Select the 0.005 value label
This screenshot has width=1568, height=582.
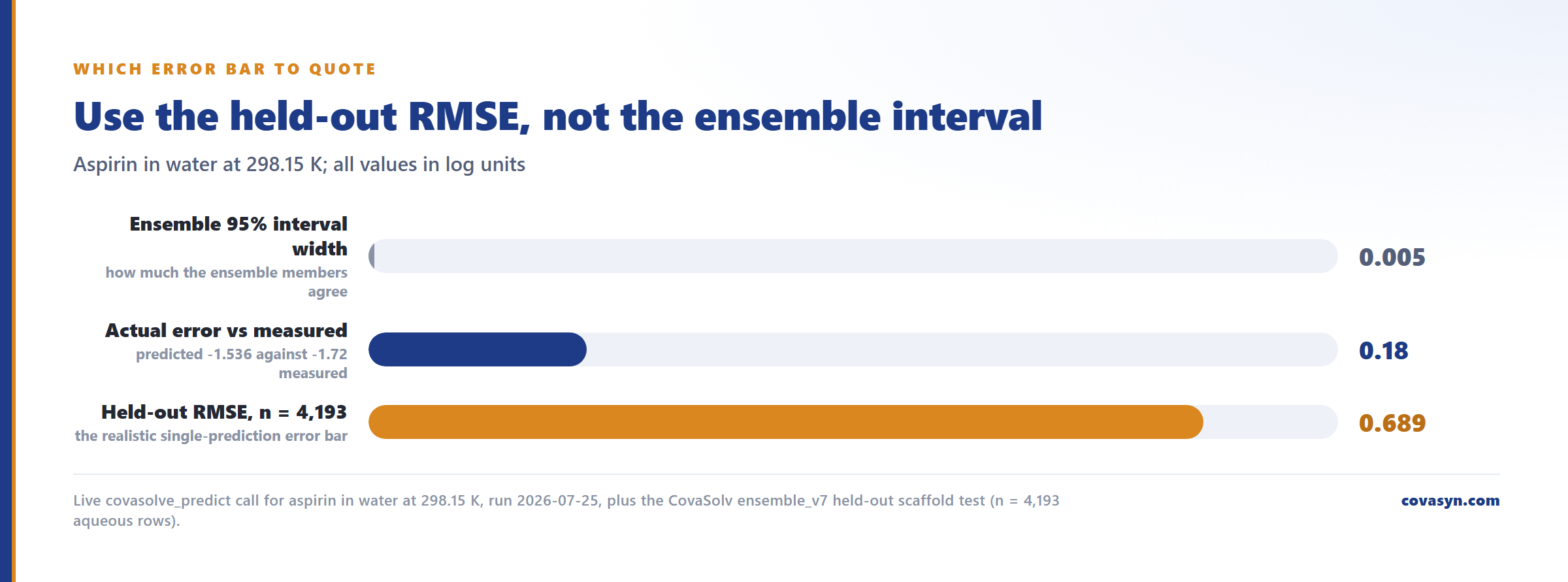pyautogui.click(x=1392, y=257)
